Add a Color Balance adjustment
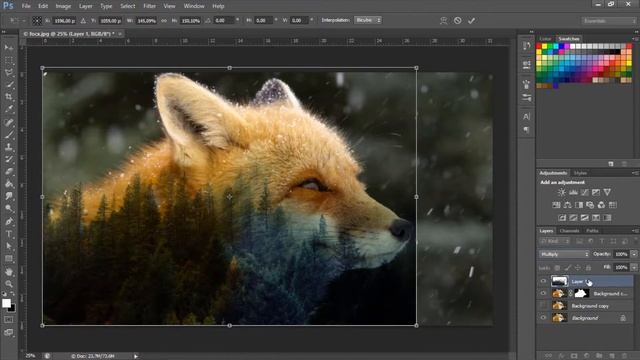640x360 pixels. pyautogui.click(x=568, y=205)
